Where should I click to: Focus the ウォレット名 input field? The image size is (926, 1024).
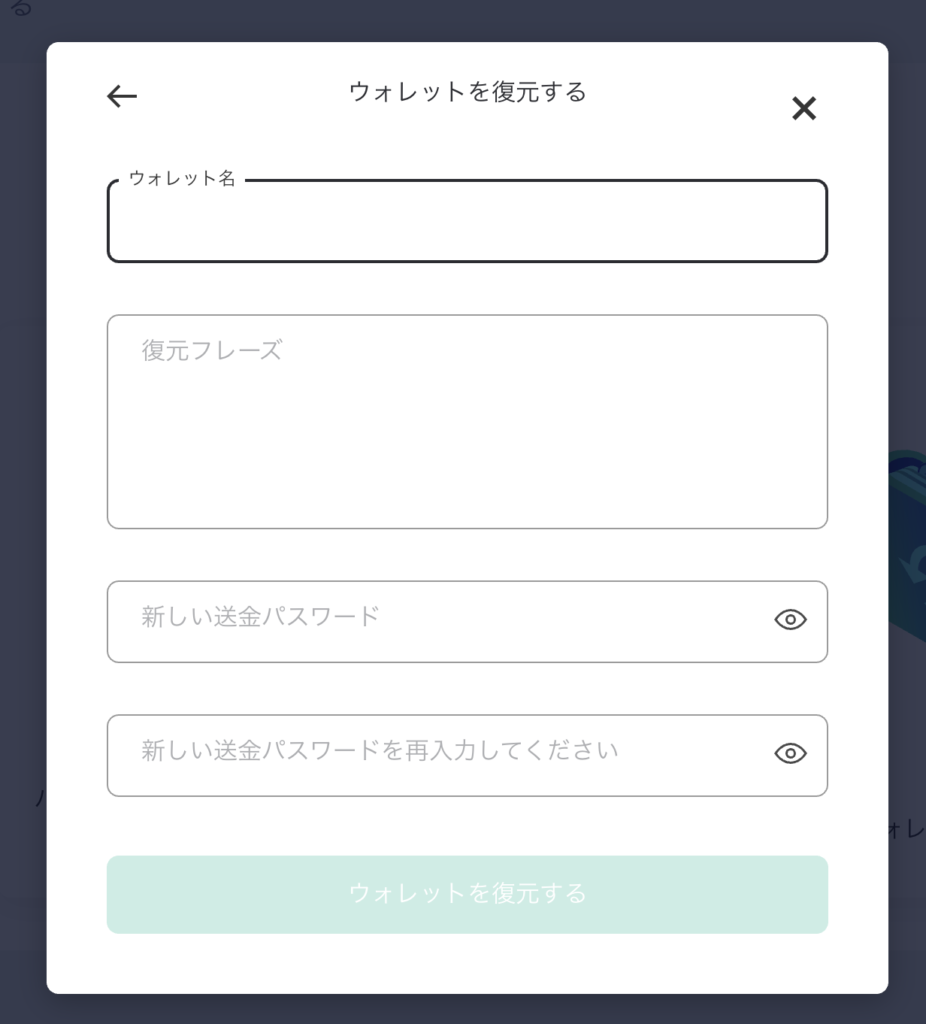467,222
